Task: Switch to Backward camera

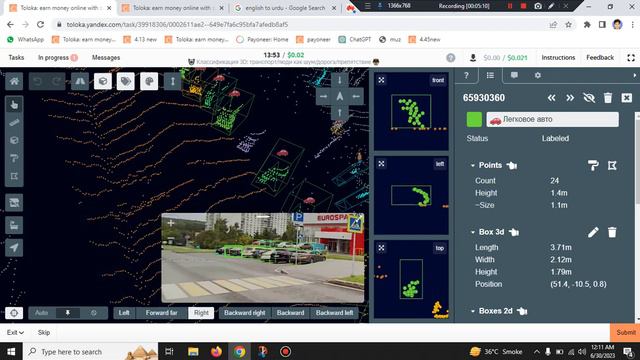Action: coord(290,313)
